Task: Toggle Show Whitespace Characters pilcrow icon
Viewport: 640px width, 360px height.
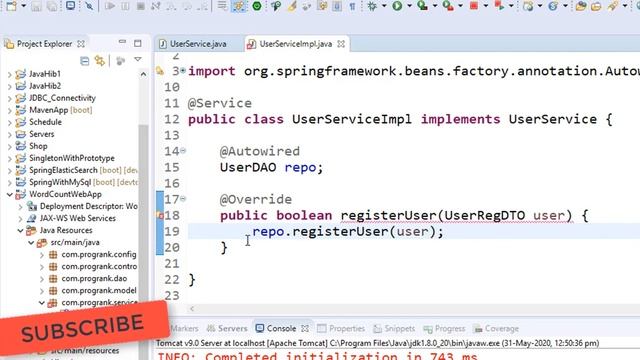Action: click(352, 6)
